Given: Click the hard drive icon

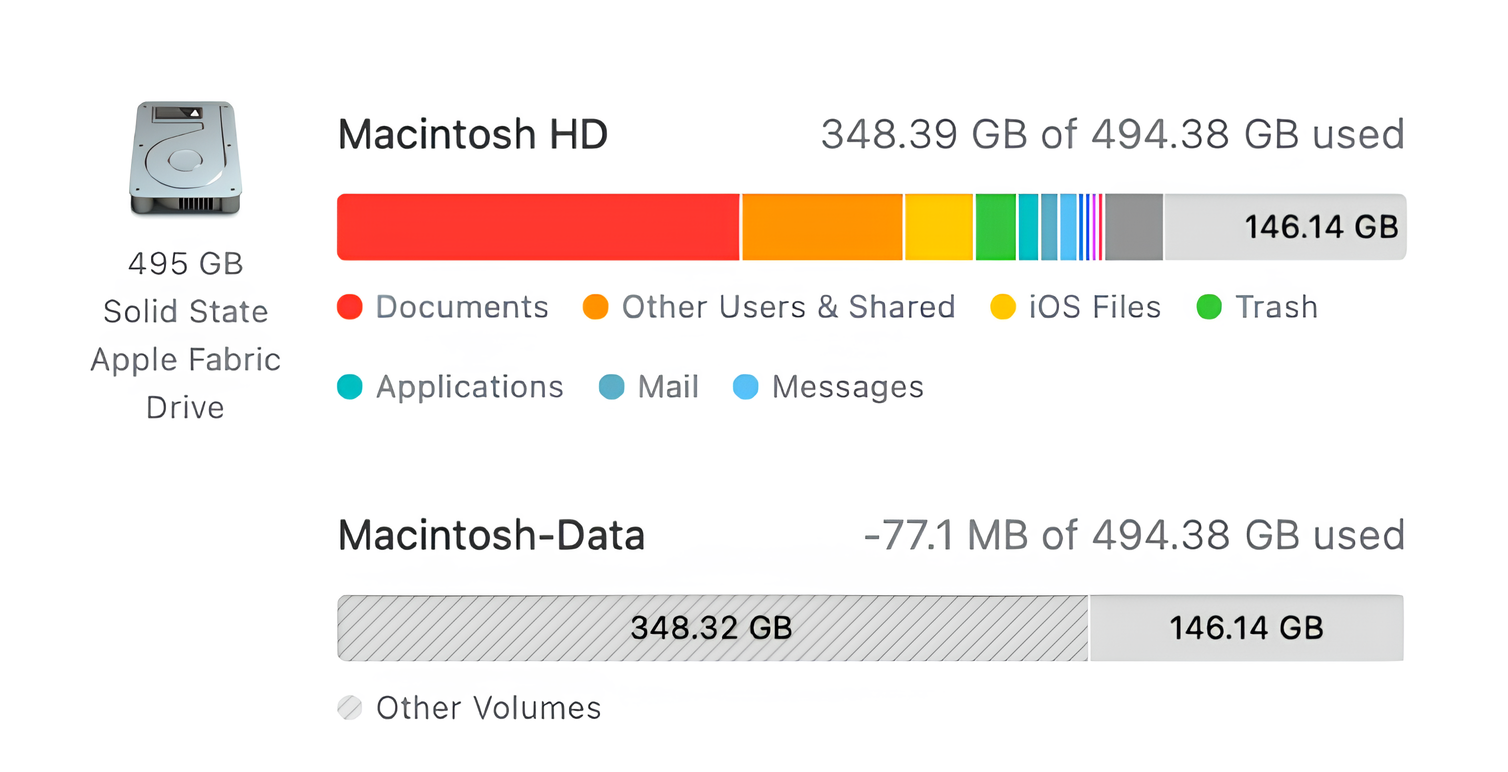Looking at the screenshot, I should pos(185,157).
